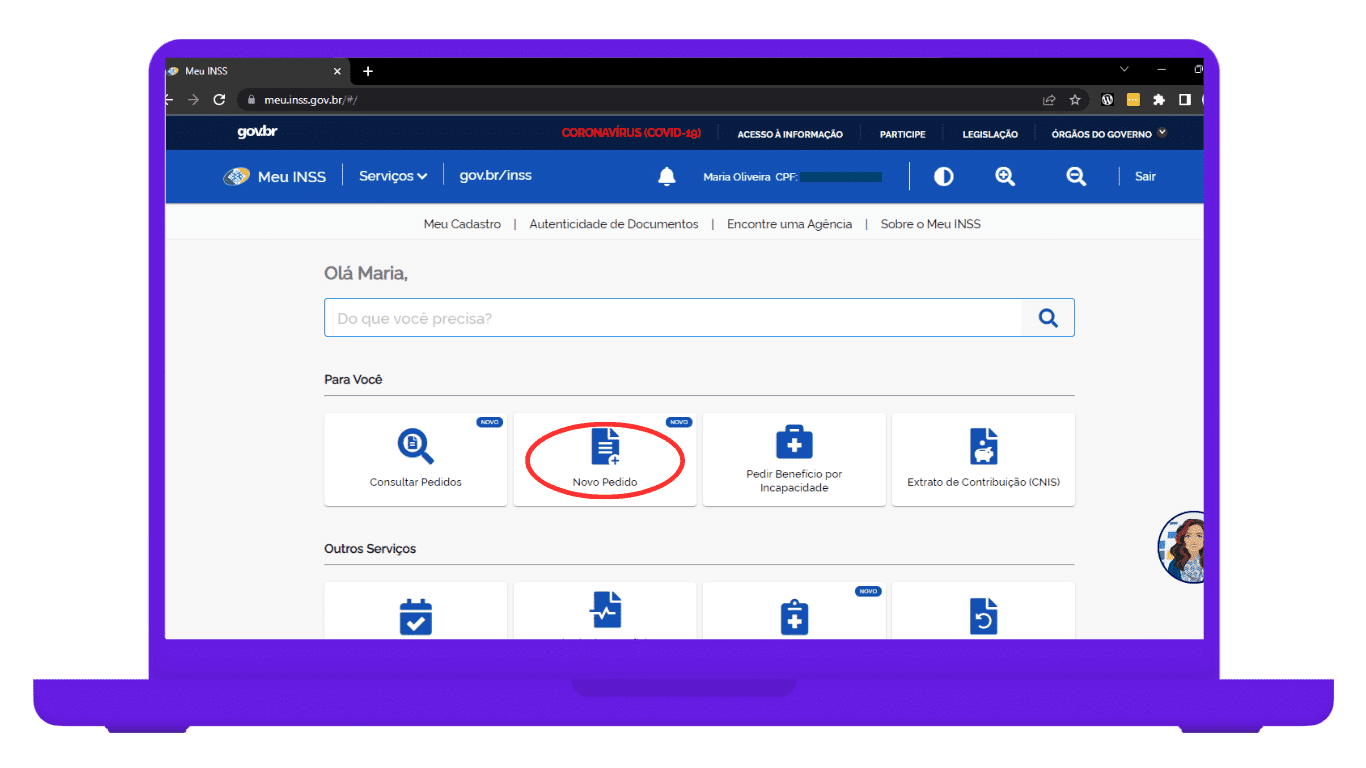Select Pedir Benefício por Incapacidade
Viewport: 1366px width, 768px height.
click(794, 459)
